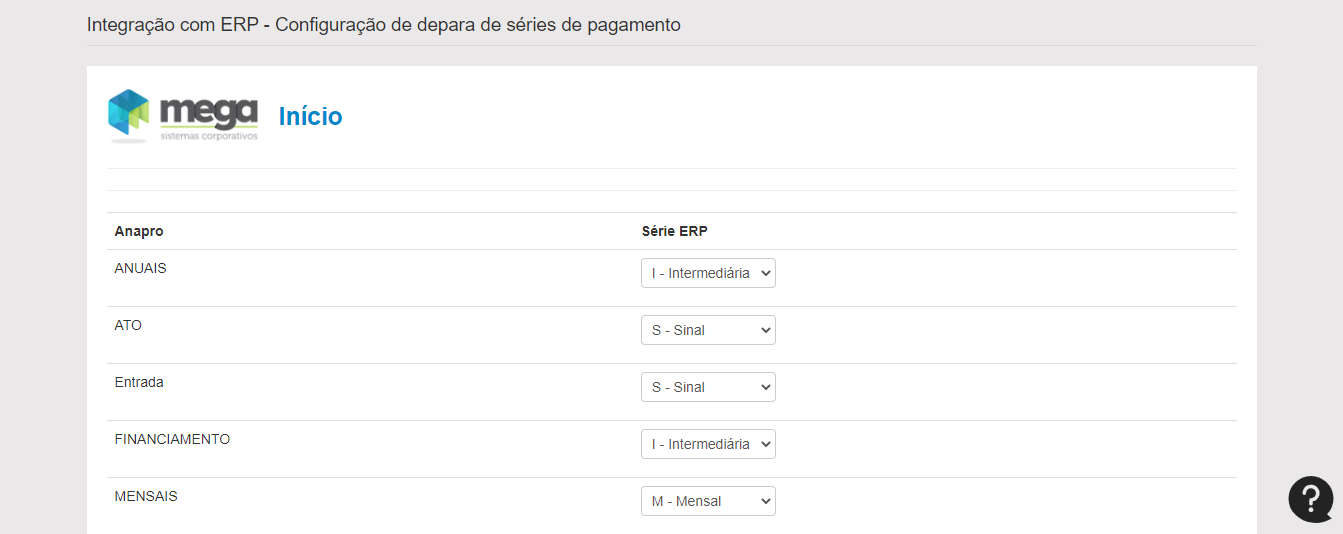Viewport: 1343px width, 534px height.
Task: Select the ATO row label
Action: 128,325
